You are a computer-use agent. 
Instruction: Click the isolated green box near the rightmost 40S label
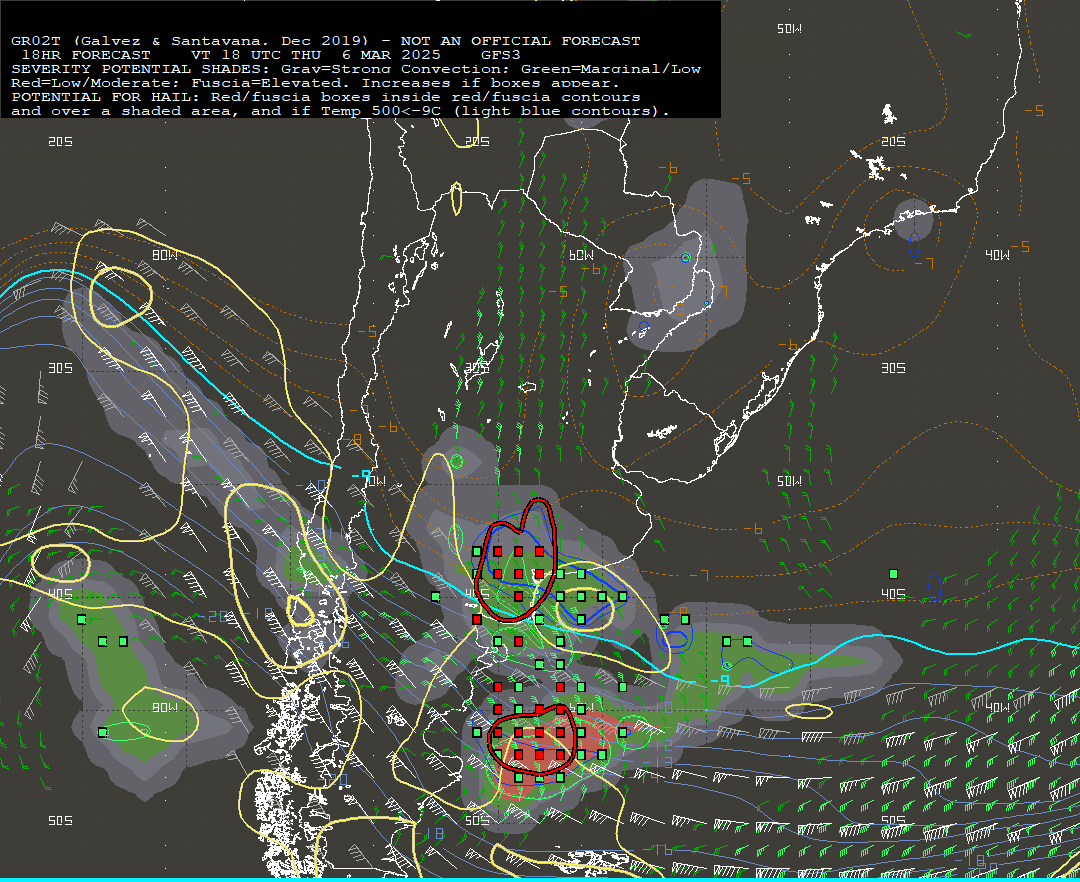pos(893,574)
